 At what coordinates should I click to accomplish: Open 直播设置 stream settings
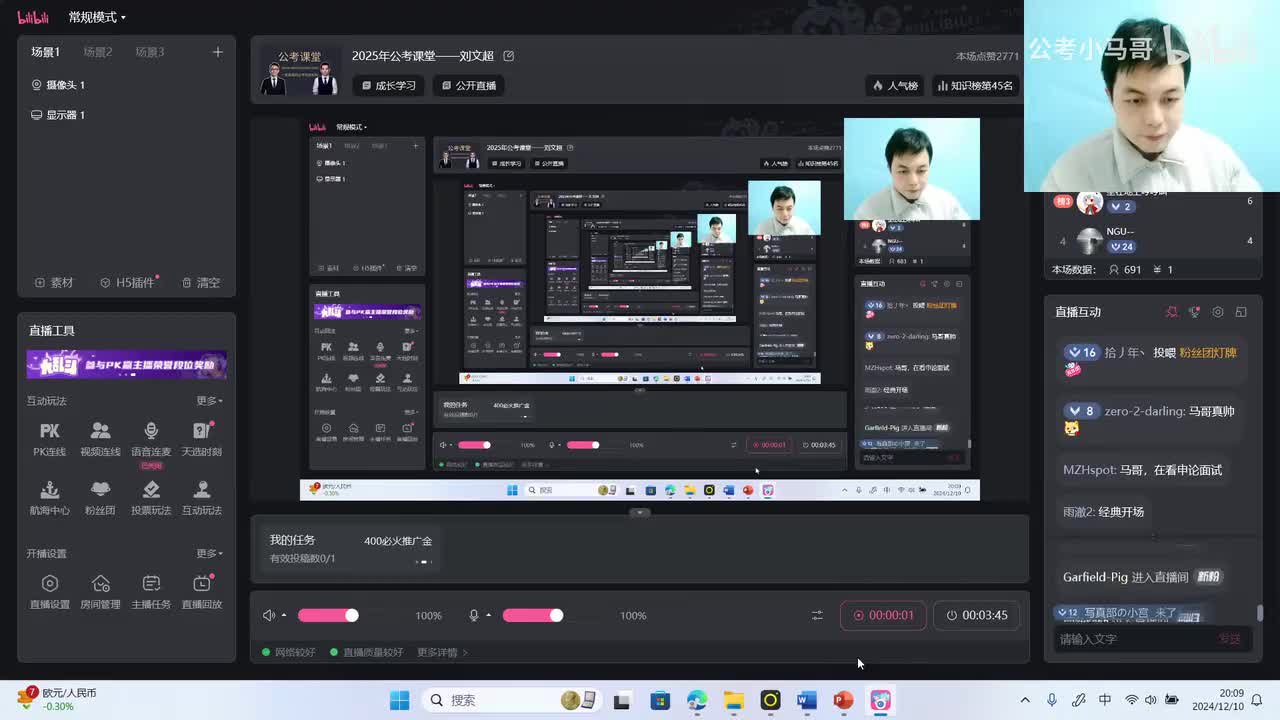(49, 592)
